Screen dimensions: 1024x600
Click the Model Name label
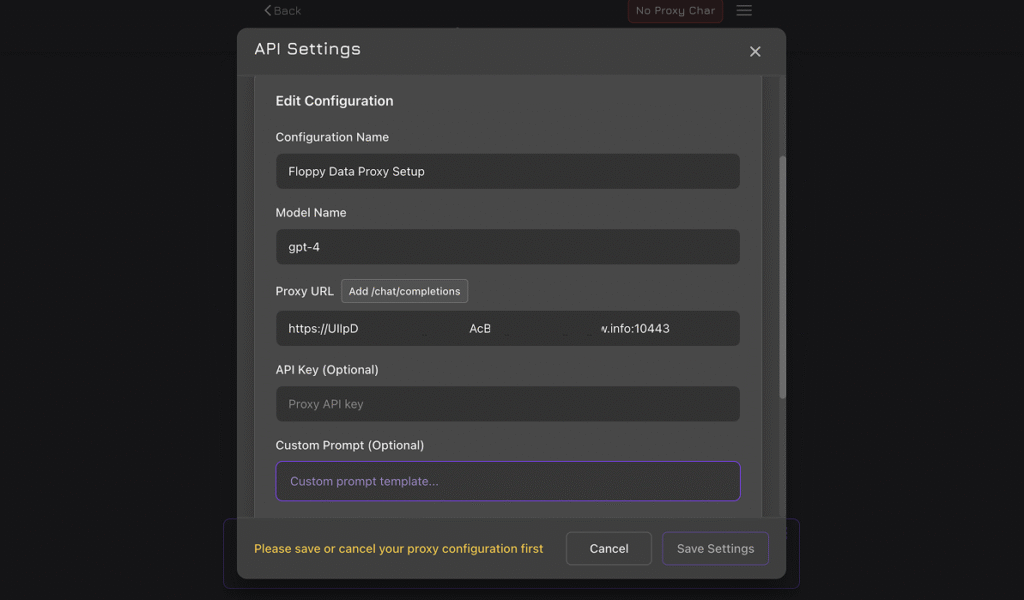point(311,212)
